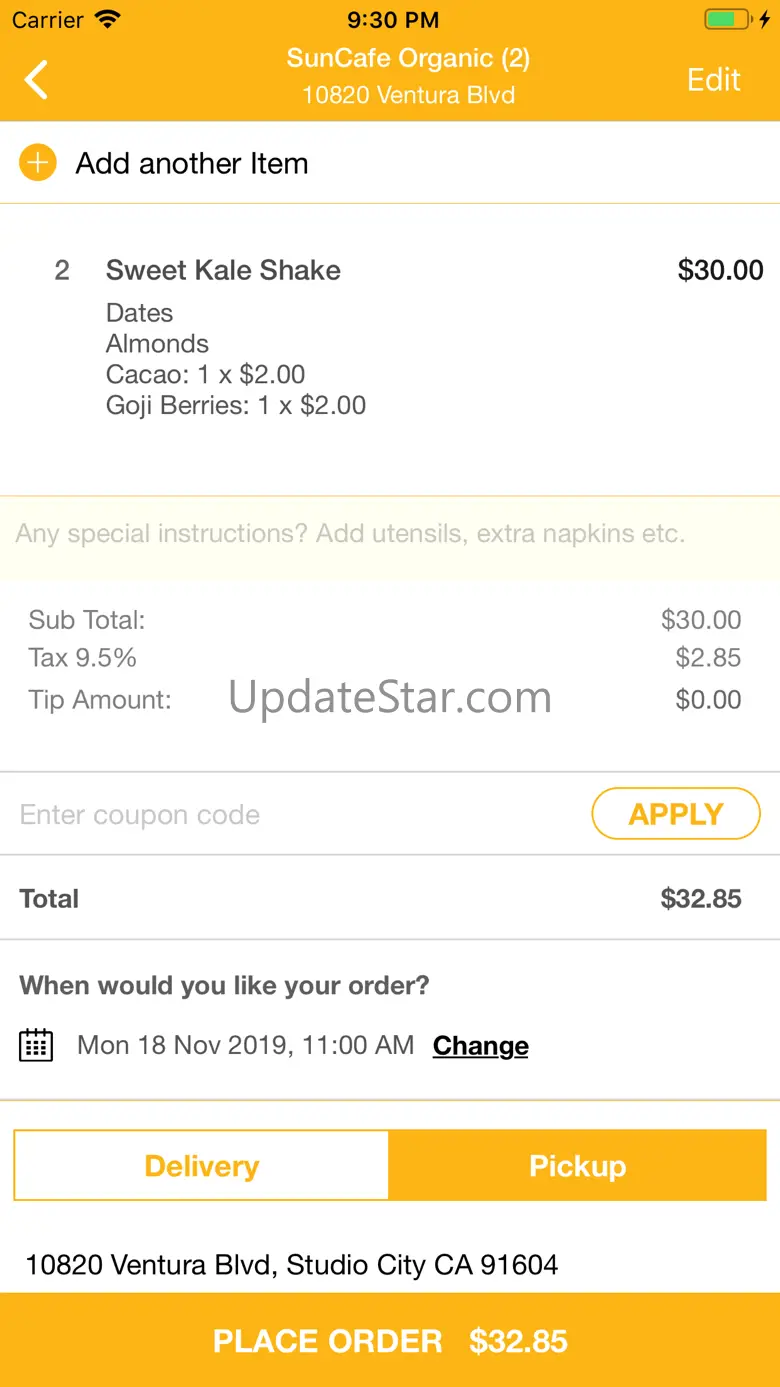Image resolution: width=780 pixels, height=1387 pixels.
Task: Select the Delivery option
Action: click(x=201, y=1166)
